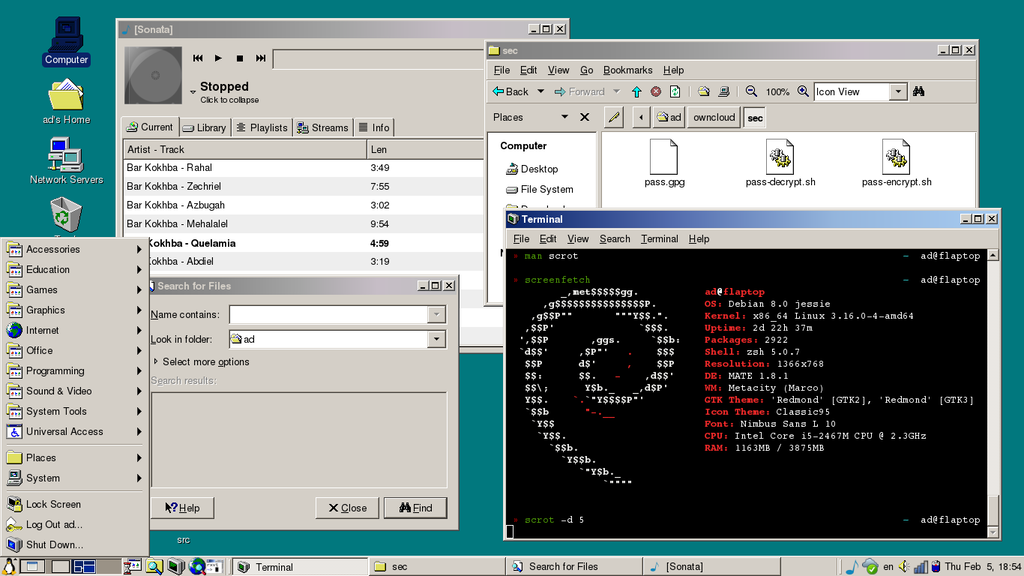
Task: Go up to parent folder in file manager
Action: coord(636,92)
